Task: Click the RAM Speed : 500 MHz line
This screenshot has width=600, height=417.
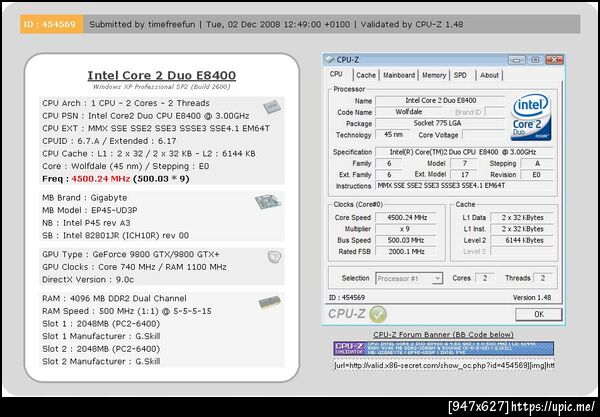Action: tap(127, 311)
